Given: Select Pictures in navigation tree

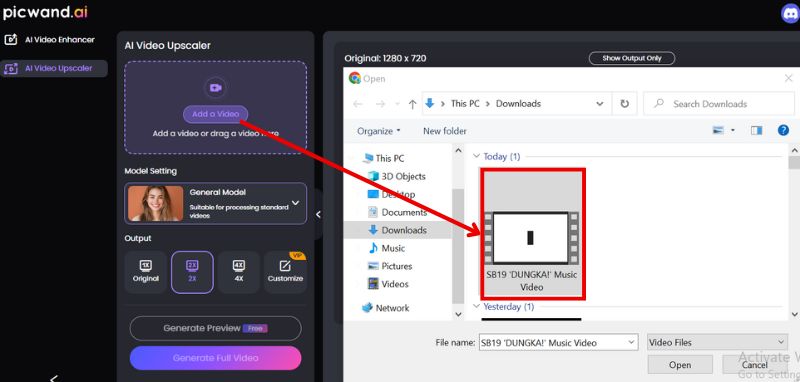Looking at the screenshot, I should (x=390, y=266).
